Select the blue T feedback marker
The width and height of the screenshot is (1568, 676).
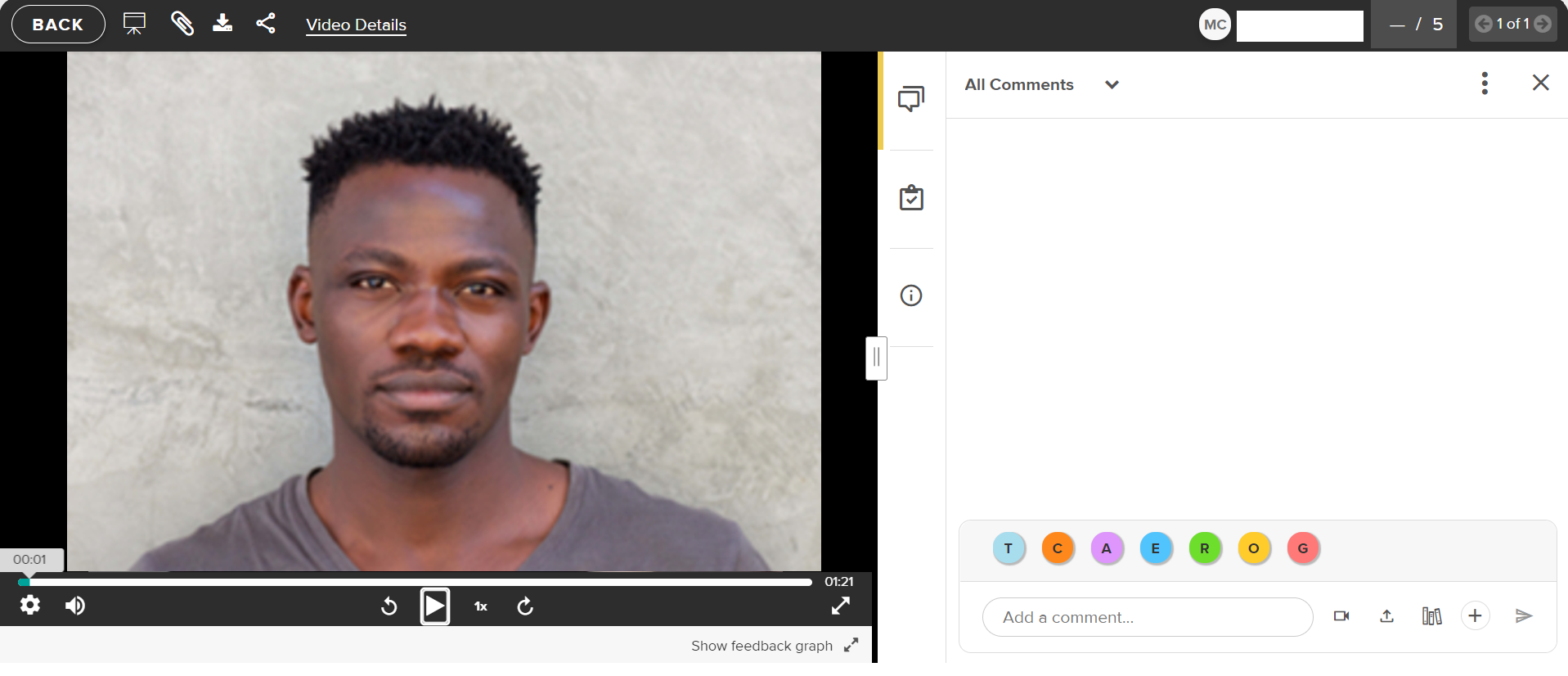click(x=1009, y=548)
